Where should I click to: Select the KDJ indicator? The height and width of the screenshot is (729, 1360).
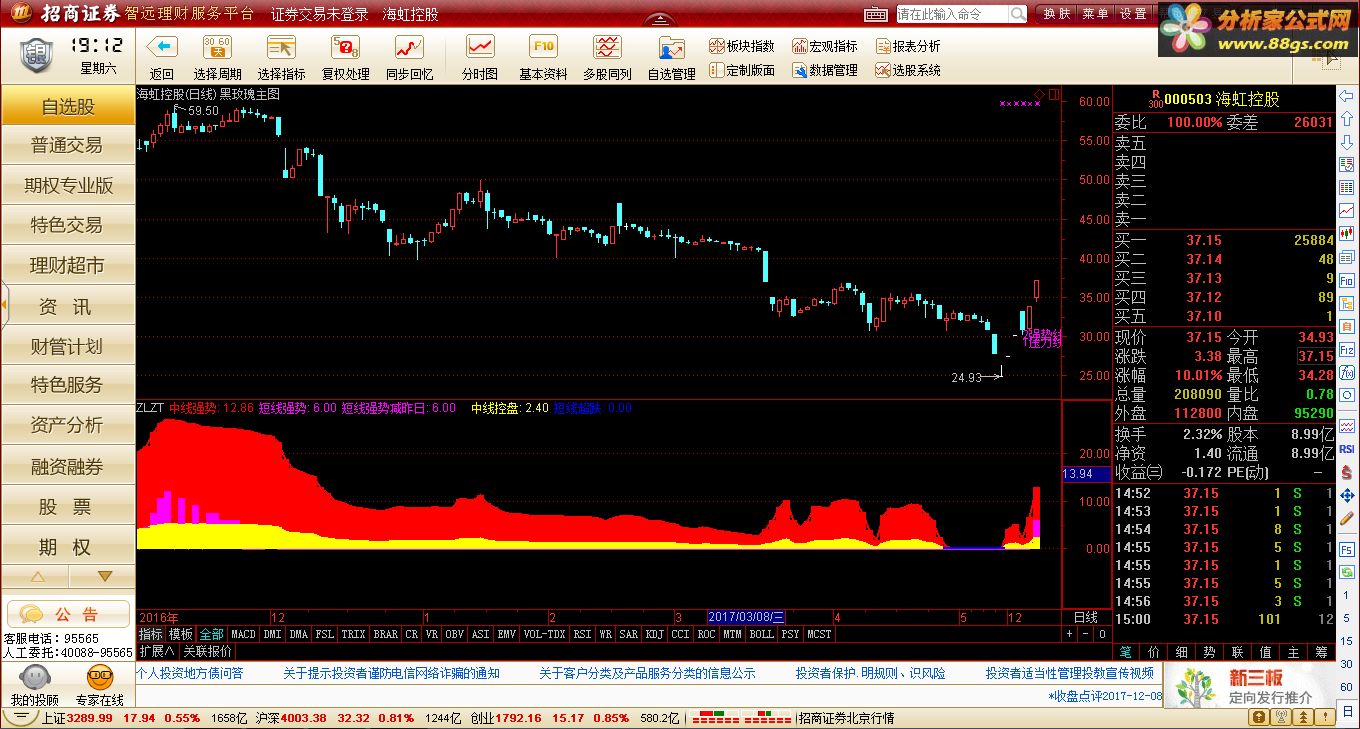(655, 634)
